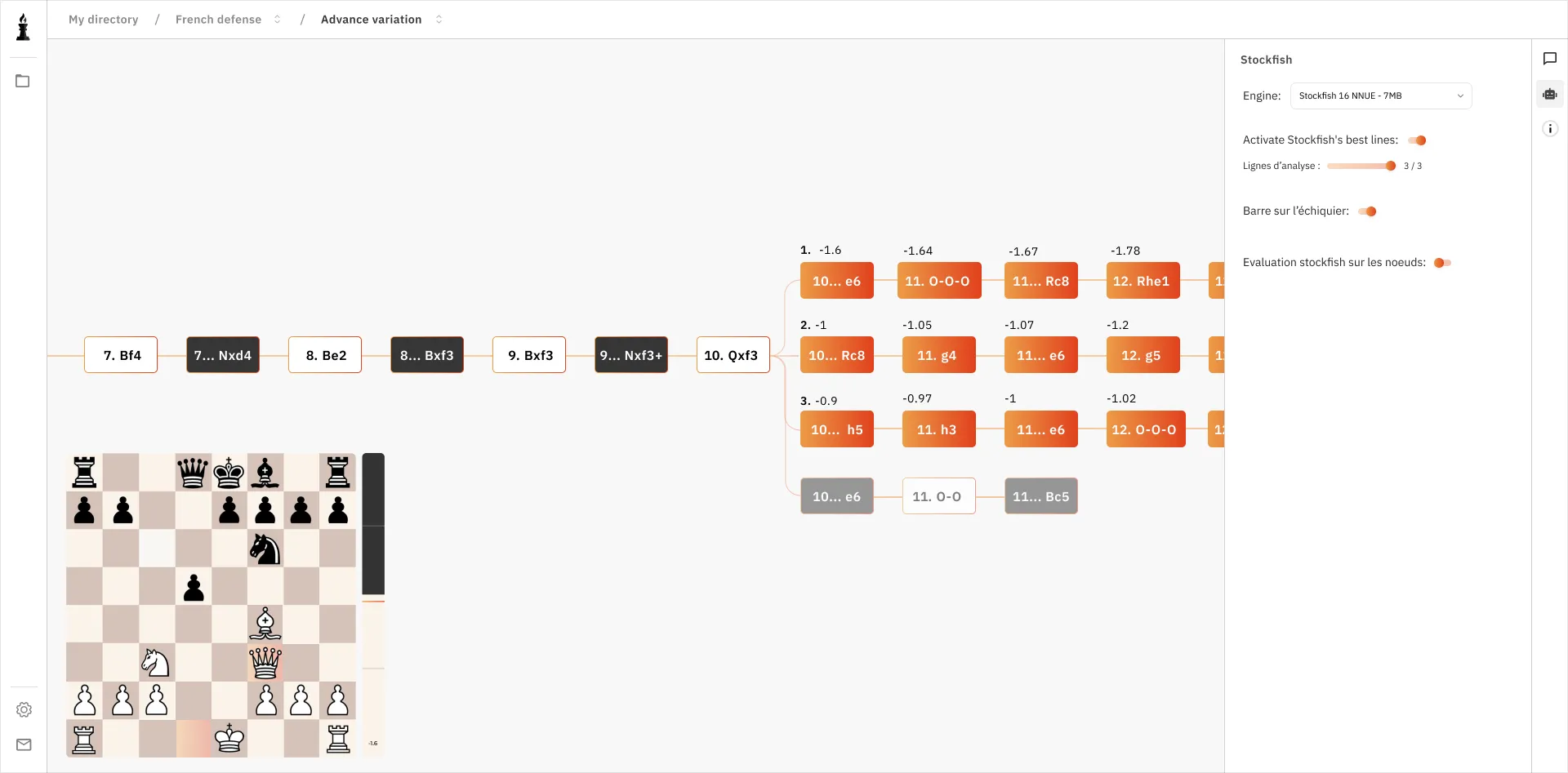Toggle Barre sur l'échiquier switch

pyautogui.click(x=1368, y=211)
